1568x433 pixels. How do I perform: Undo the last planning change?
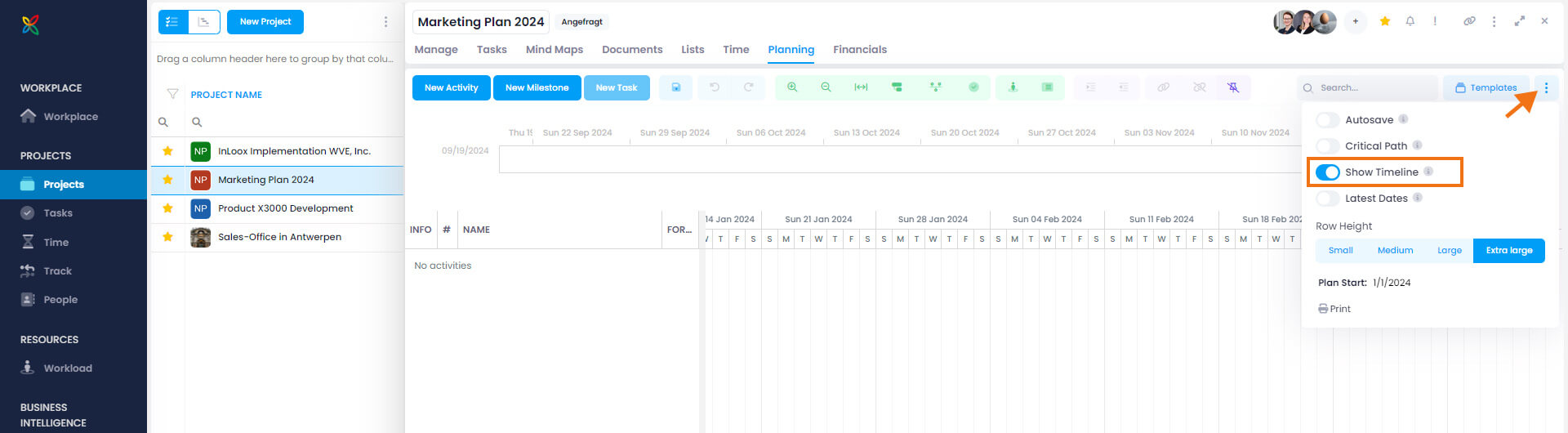click(x=715, y=87)
